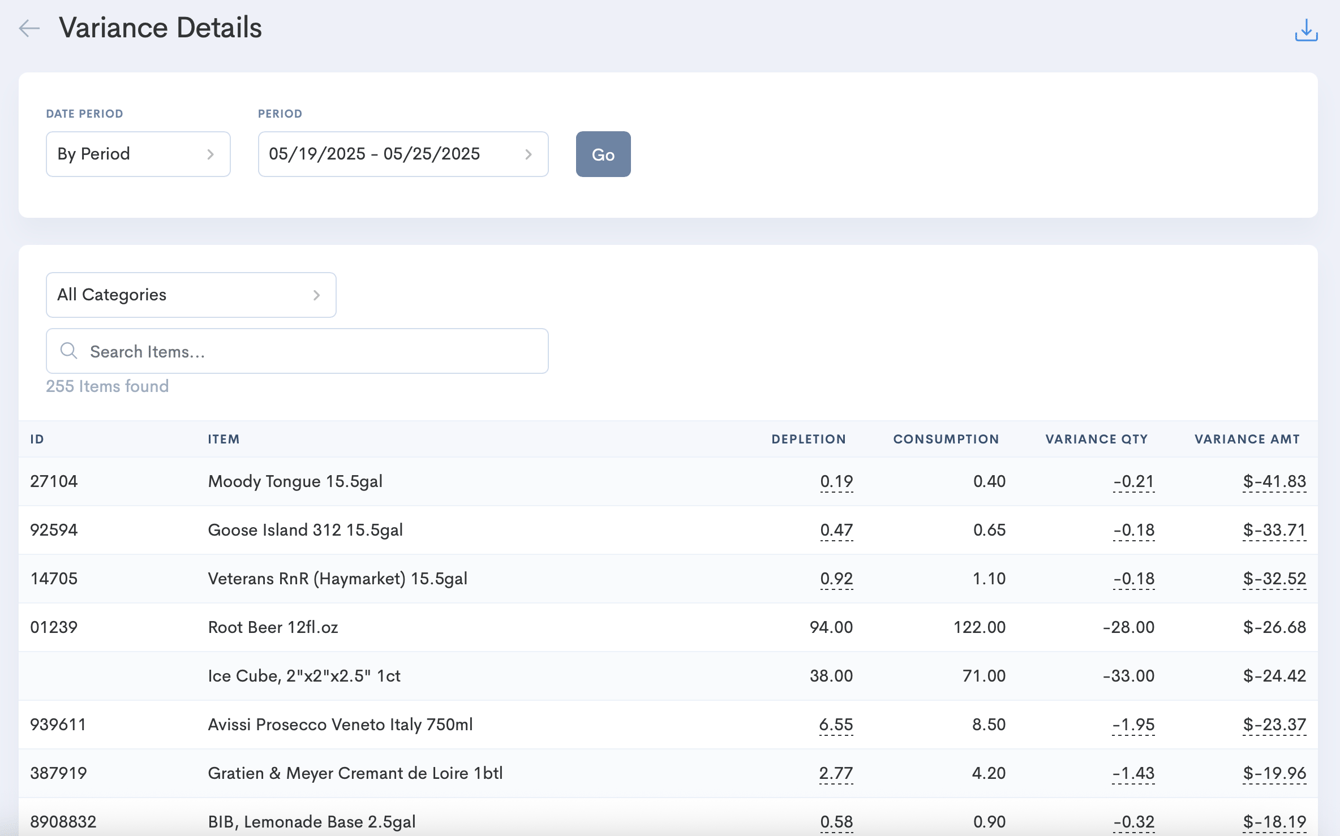
Task: Sort by the Variance Amt column header
Action: point(1247,439)
